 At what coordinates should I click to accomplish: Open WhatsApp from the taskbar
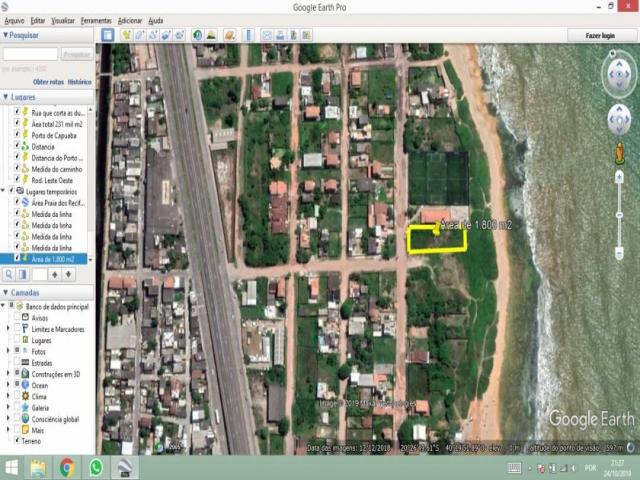click(x=96, y=467)
